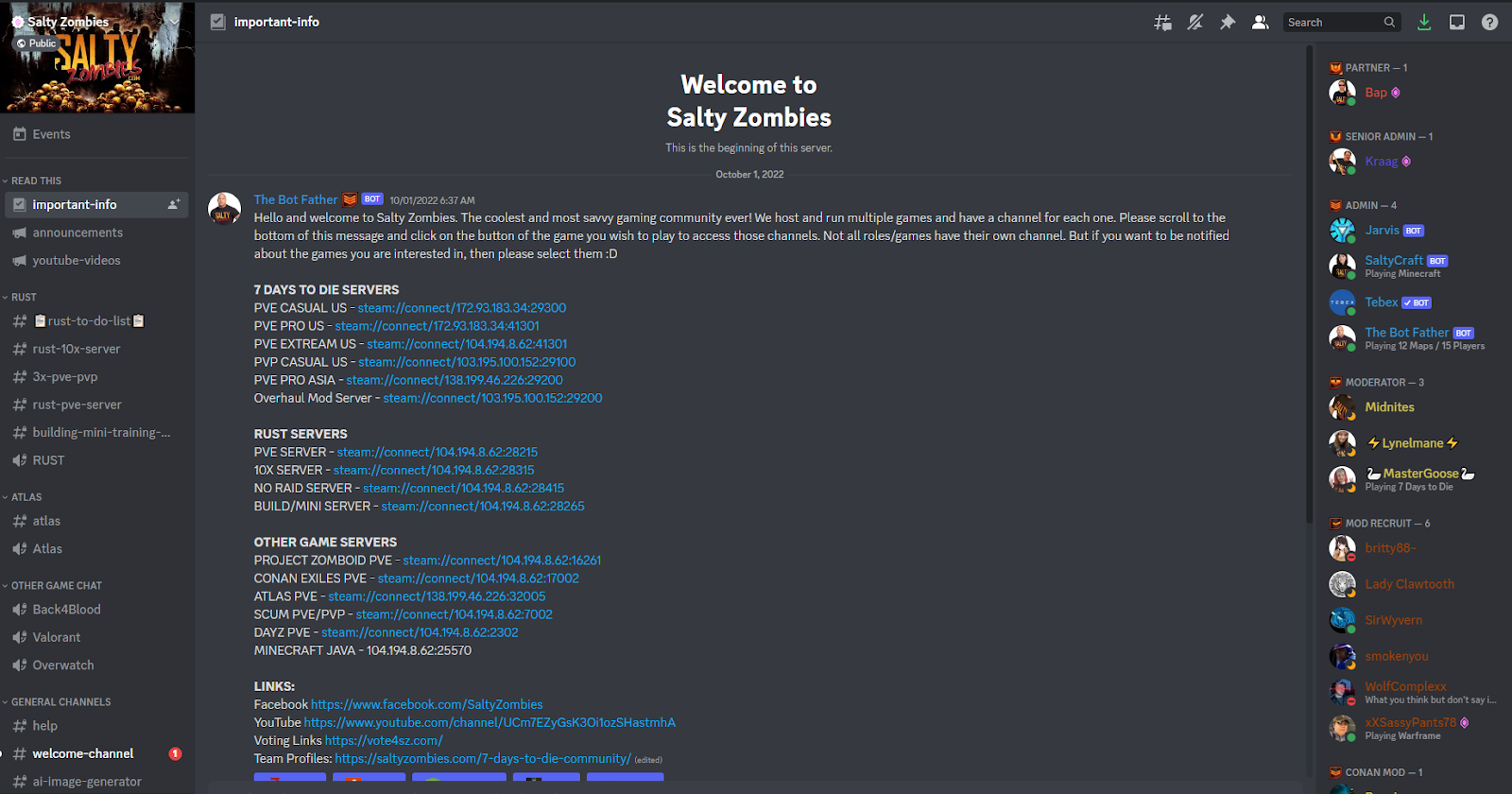Viewport: 1512px width, 794px height.
Task: Open the help question mark icon
Action: pyautogui.click(x=1489, y=22)
